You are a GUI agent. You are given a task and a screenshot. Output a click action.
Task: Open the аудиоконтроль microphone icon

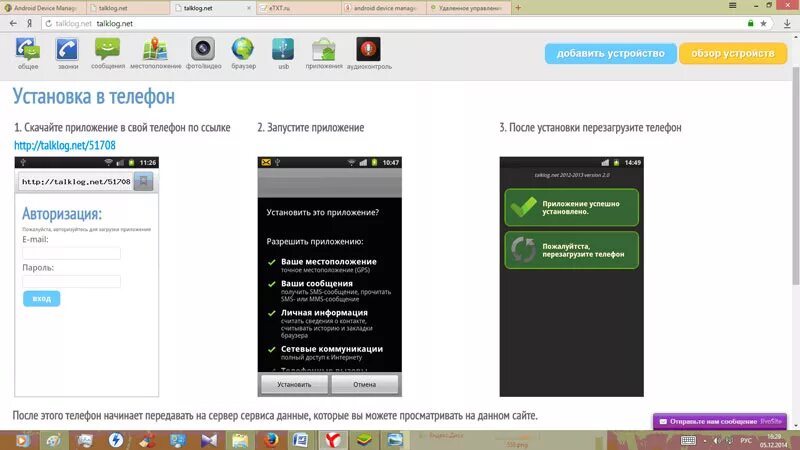369,53
